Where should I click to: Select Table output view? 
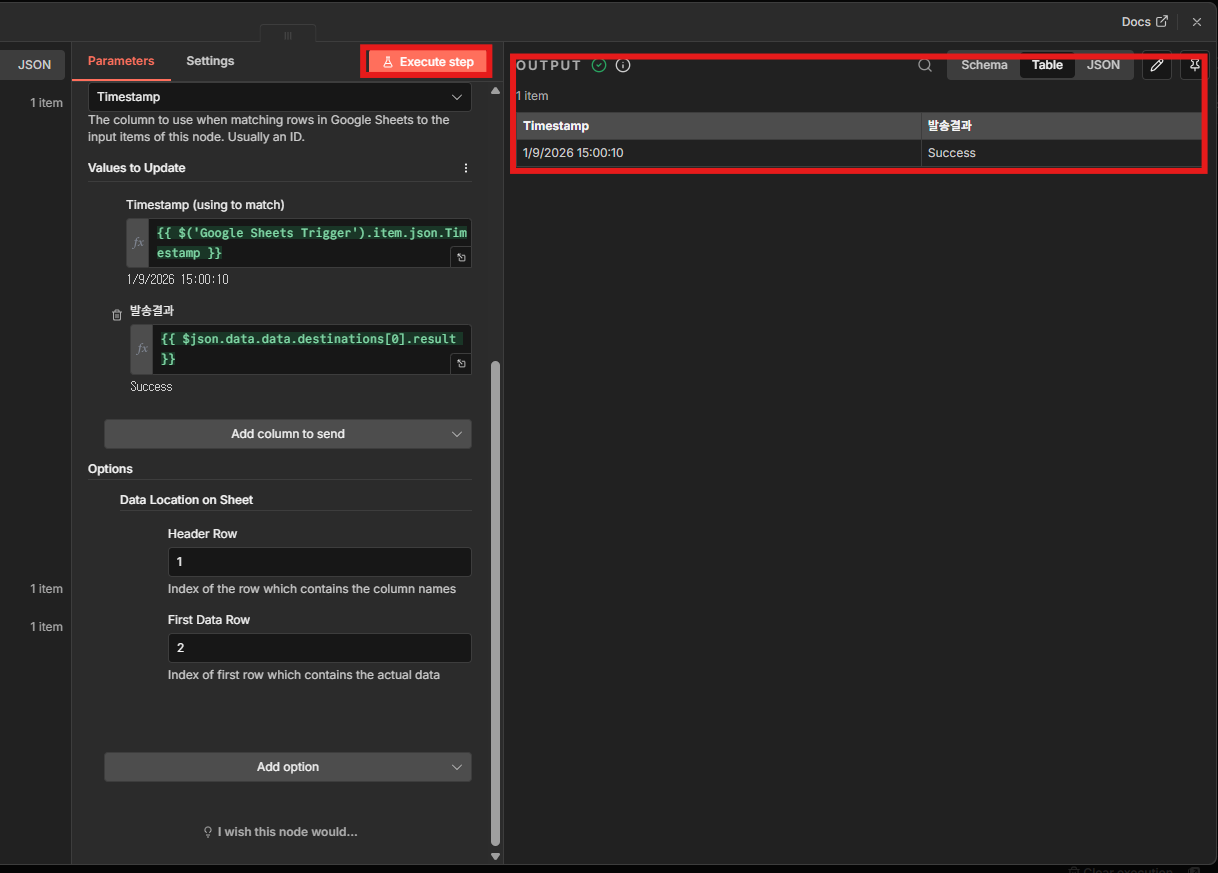pos(1047,65)
